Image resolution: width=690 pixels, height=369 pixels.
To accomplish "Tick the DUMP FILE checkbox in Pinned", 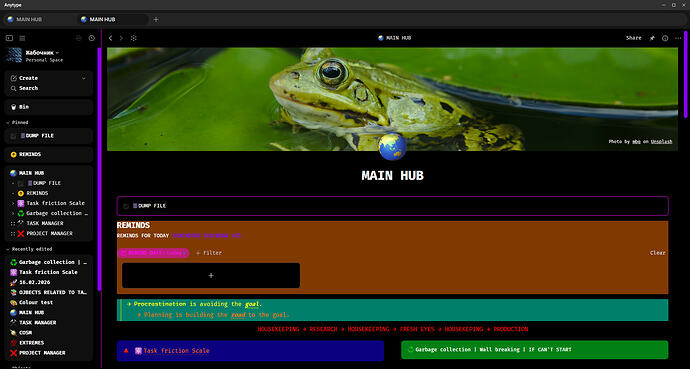I will point(13,136).
